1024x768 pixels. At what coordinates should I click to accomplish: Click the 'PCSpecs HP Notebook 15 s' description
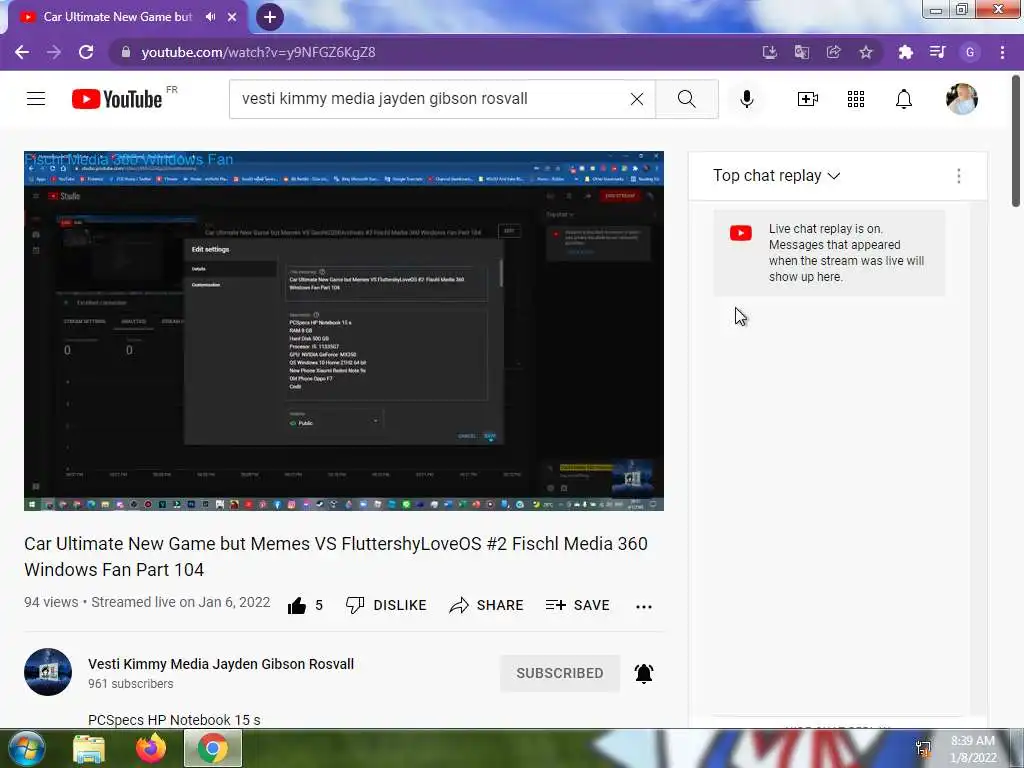(174, 720)
